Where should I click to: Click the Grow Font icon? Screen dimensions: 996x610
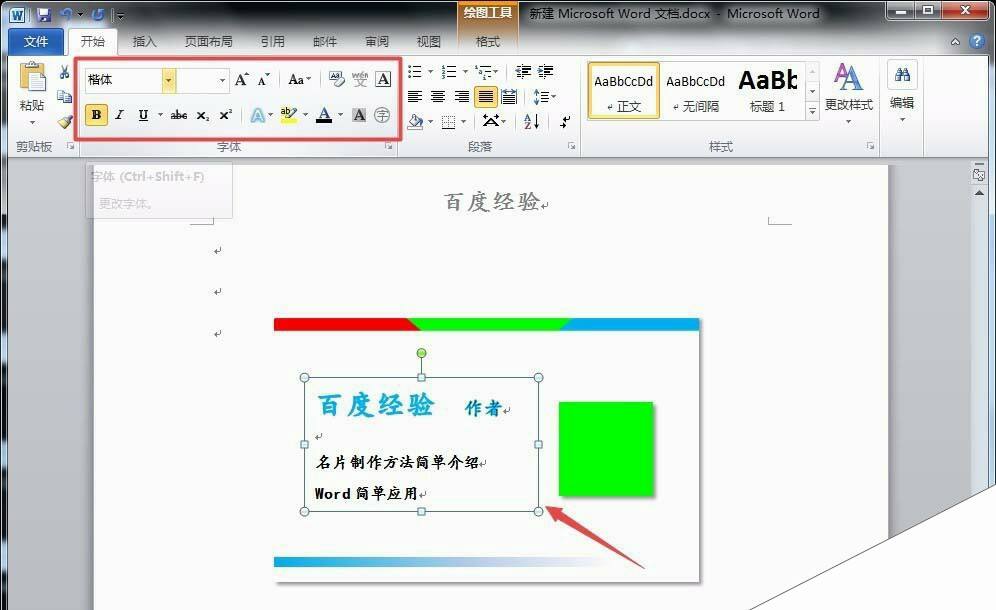(241, 80)
